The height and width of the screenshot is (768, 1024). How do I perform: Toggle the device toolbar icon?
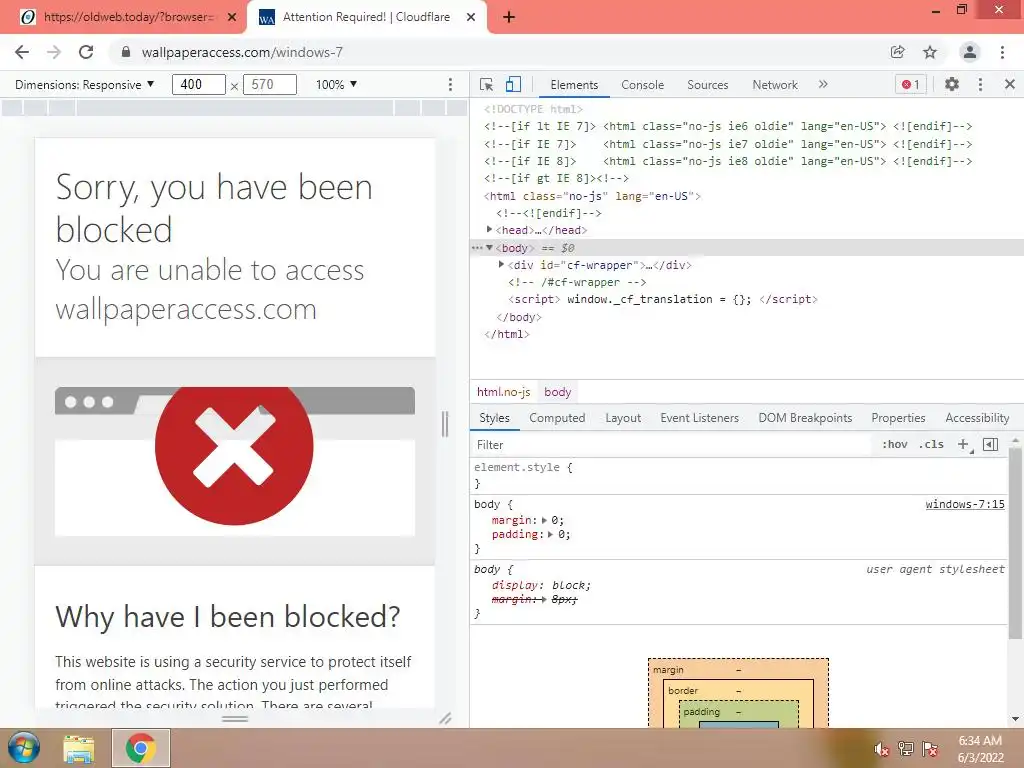click(x=513, y=84)
